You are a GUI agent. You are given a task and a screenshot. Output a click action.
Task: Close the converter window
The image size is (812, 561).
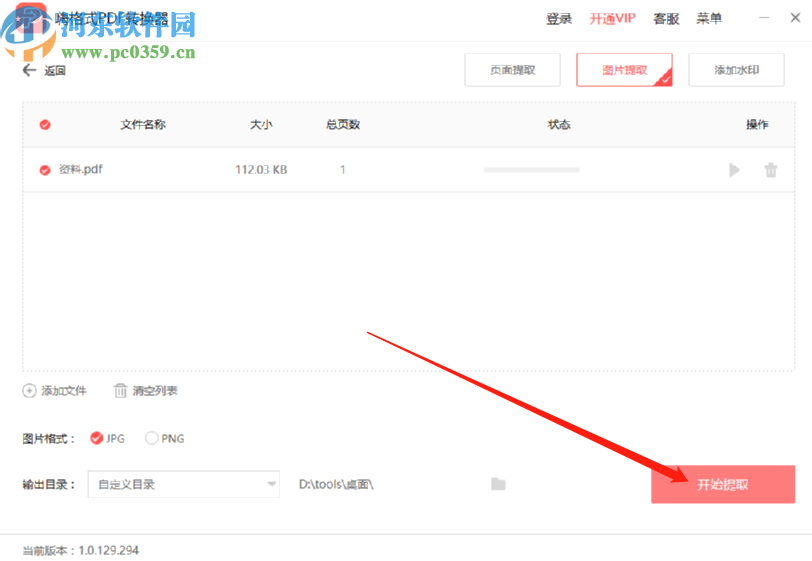point(795,18)
